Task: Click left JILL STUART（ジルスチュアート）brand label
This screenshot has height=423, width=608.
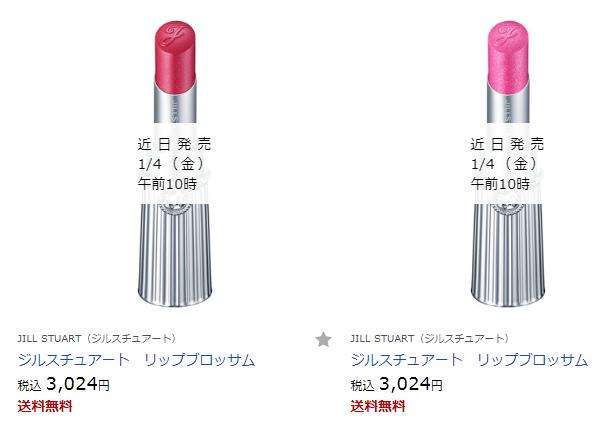Action: click(x=97, y=338)
